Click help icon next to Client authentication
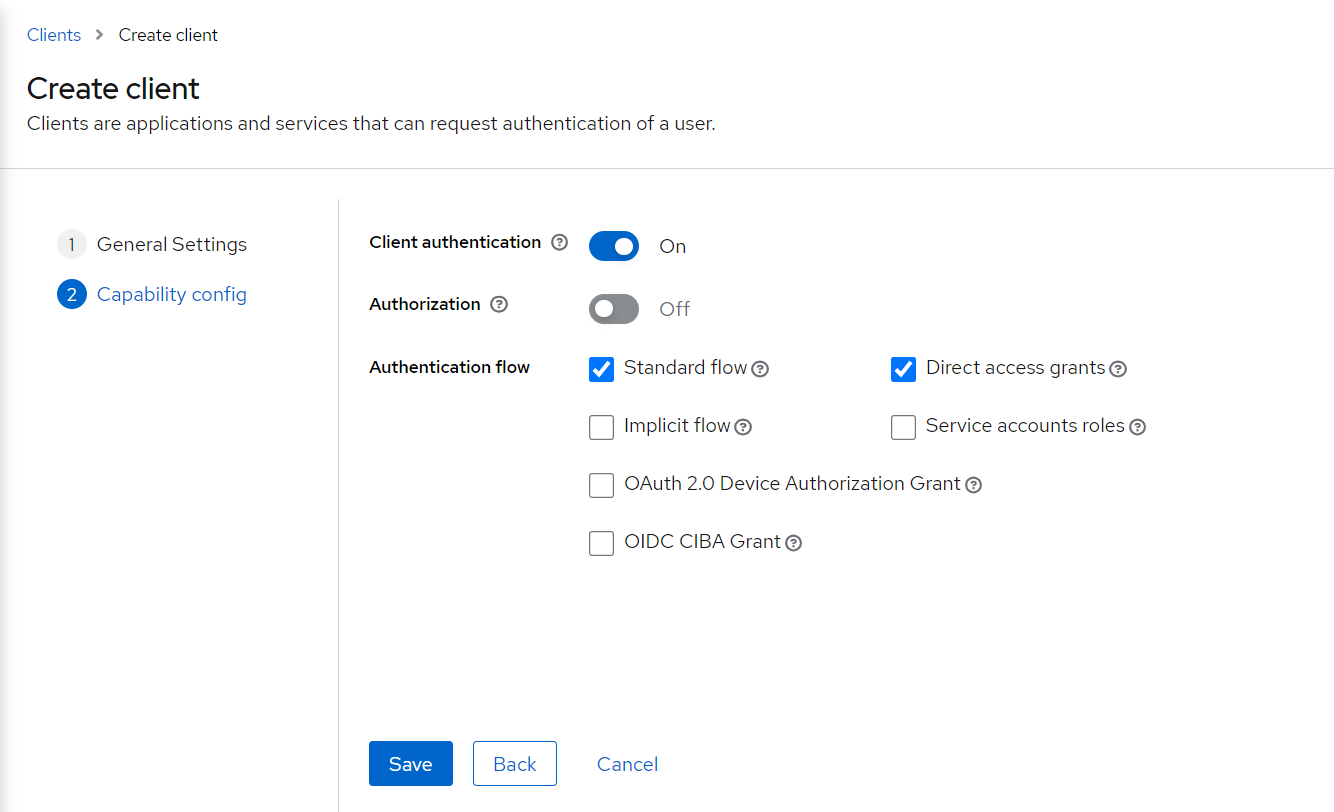The image size is (1334, 812). pos(560,242)
